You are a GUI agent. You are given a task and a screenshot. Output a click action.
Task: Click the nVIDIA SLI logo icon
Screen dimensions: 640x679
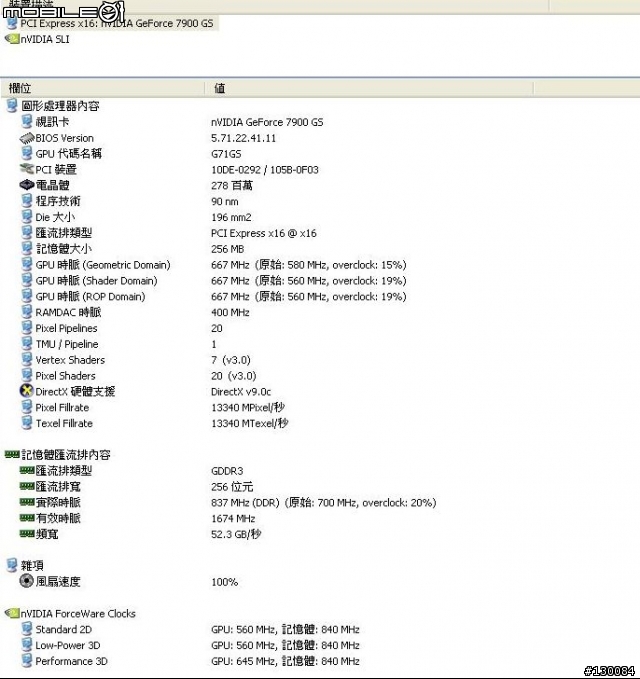click(12, 39)
